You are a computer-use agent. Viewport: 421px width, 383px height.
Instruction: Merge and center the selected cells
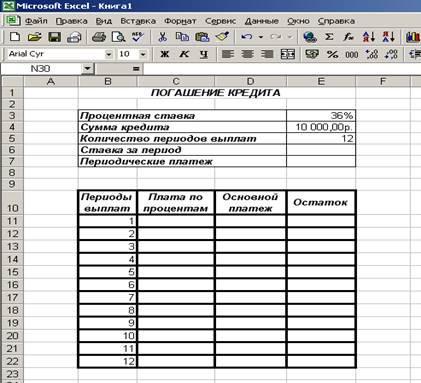point(287,54)
